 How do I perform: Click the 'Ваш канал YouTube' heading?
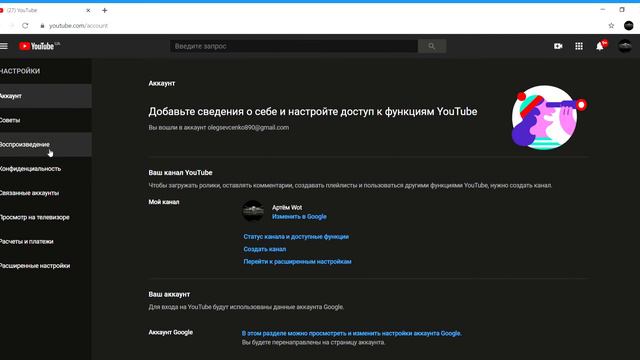(x=180, y=173)
